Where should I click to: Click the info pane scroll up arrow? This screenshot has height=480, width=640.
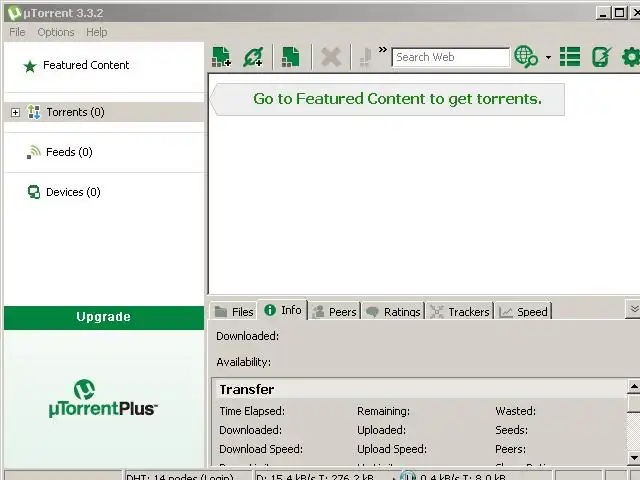pos(633,386)
